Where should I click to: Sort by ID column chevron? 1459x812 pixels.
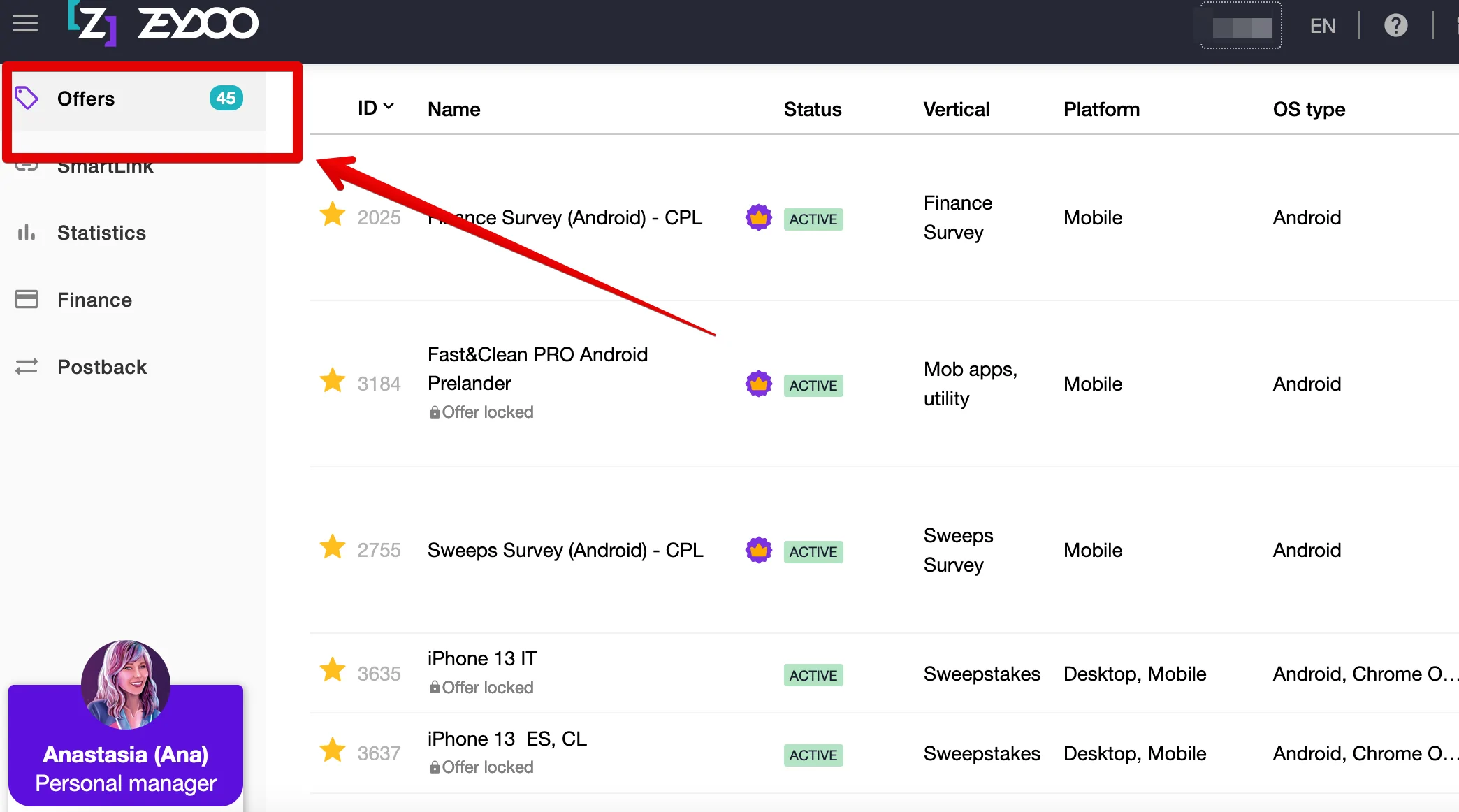[x=389, y=106]
